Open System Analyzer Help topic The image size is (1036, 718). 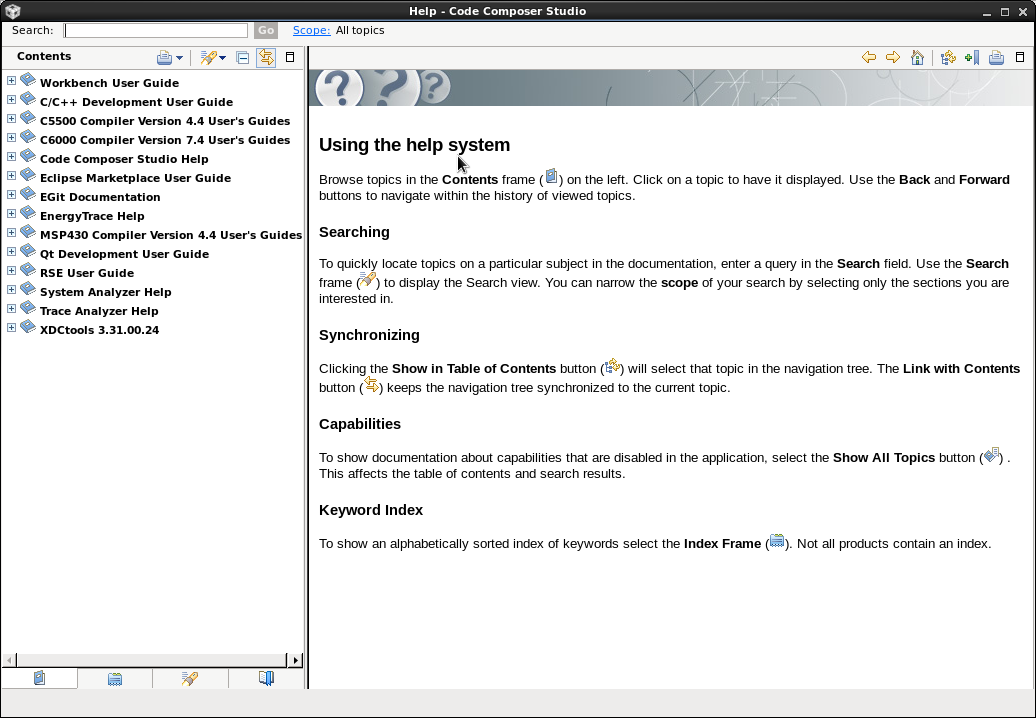[x=106, y=293]
